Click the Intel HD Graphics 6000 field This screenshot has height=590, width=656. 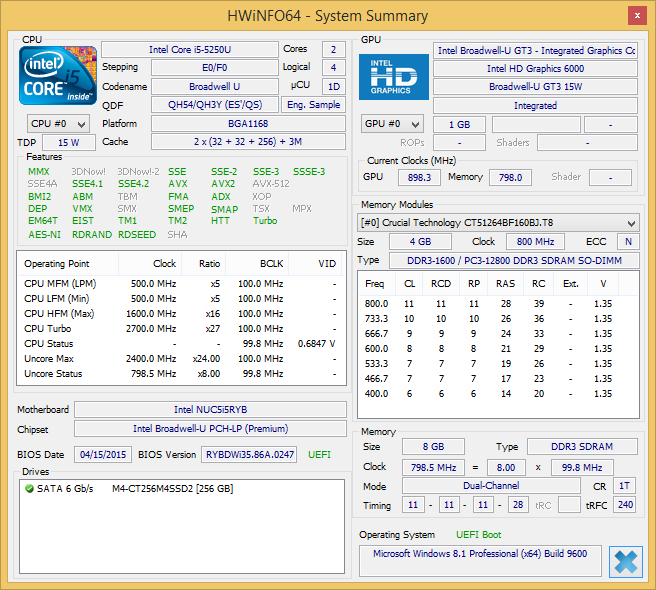pos(535,68)
